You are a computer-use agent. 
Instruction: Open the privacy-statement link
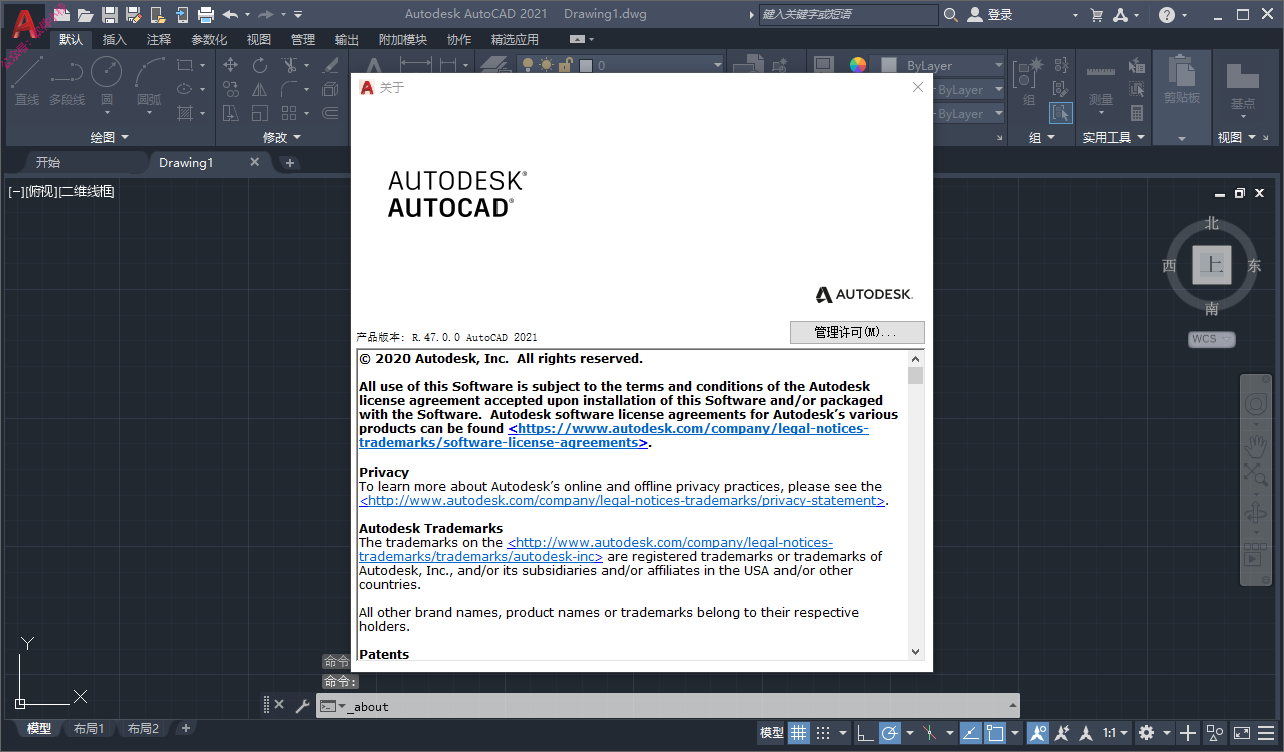[x=622, y=500]
